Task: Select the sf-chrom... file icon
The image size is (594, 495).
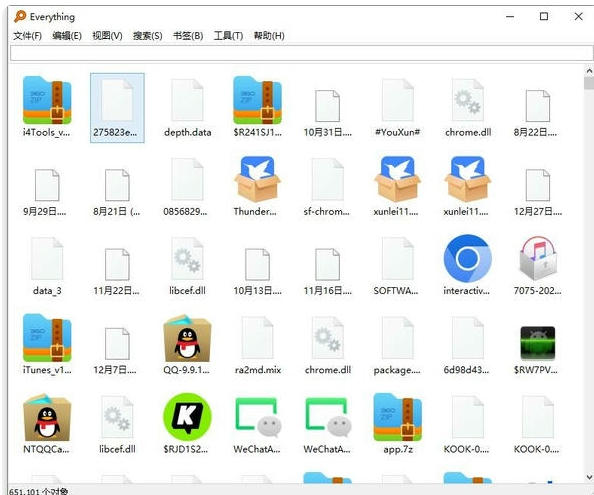Action: pyautogui.click(x=327, y=180)
